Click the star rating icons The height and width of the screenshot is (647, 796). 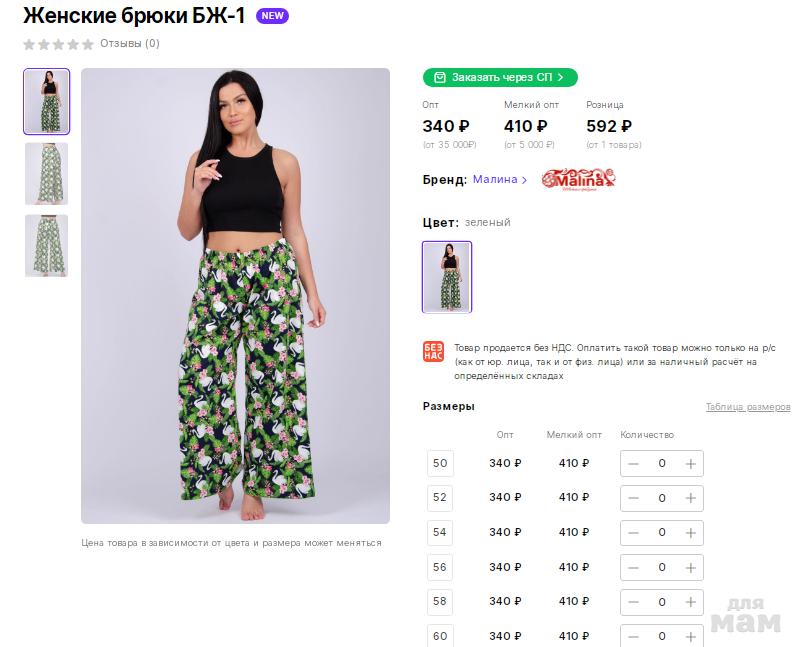[58, 44]
